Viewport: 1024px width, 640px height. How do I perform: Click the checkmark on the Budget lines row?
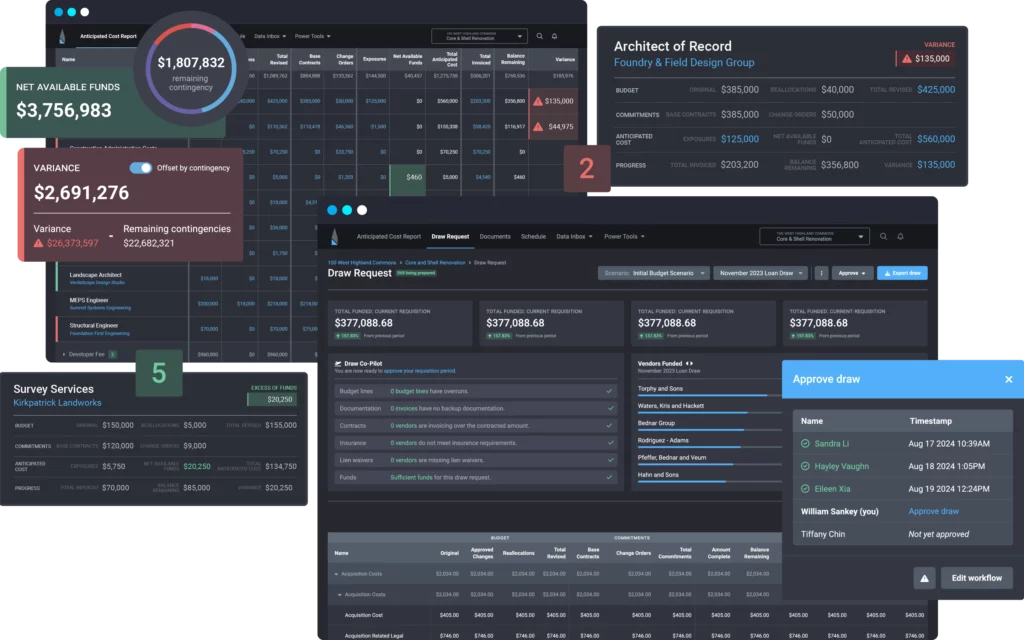point(610,389)
